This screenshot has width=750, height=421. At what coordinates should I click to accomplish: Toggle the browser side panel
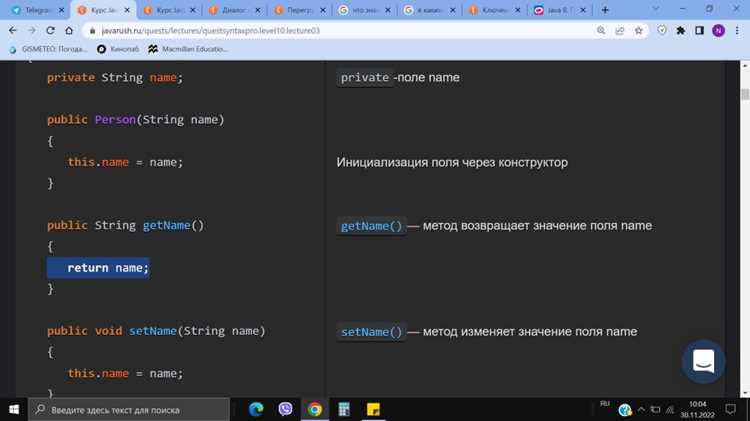[699, 30]
